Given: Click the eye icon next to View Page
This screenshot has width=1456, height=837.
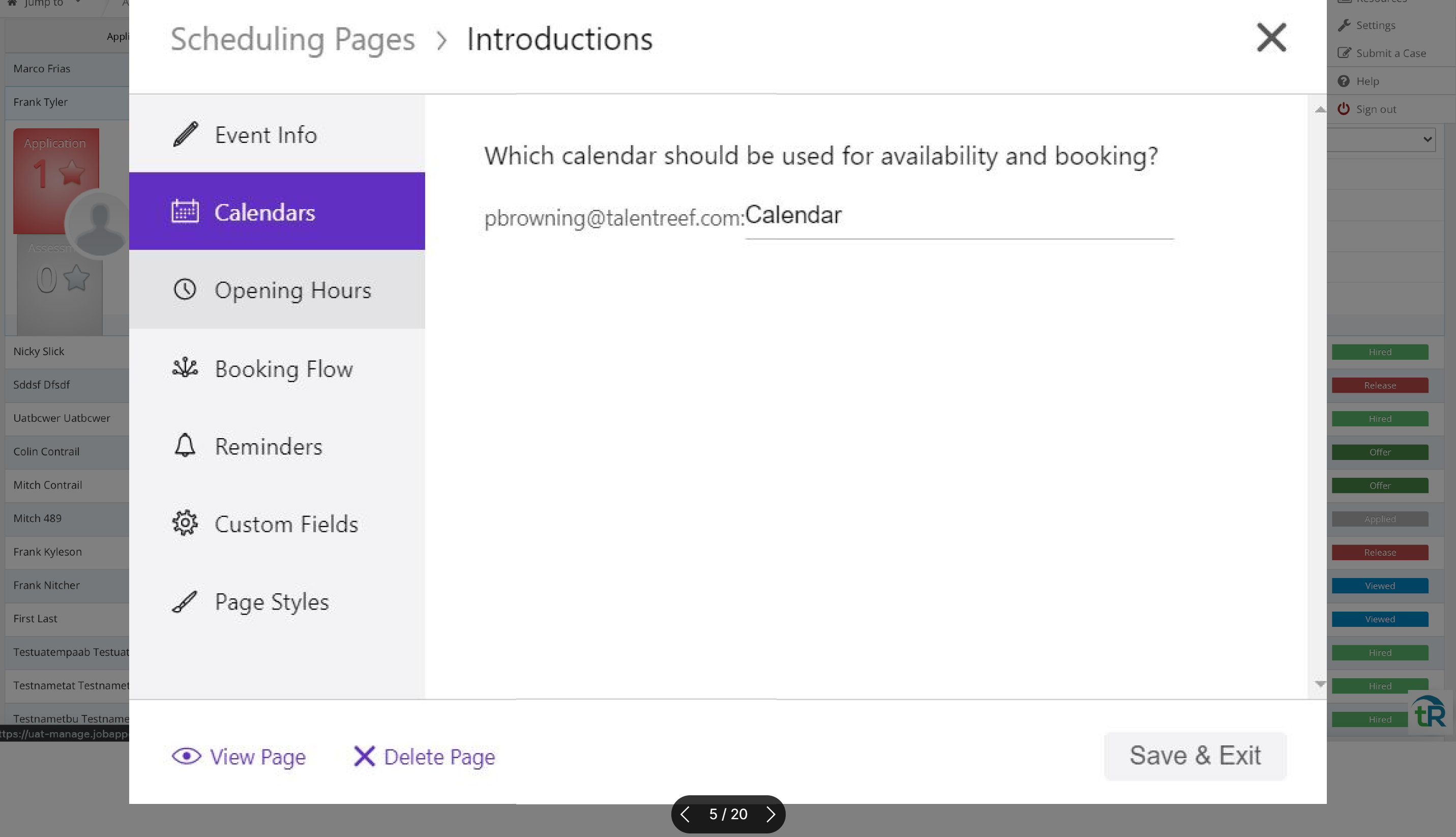Looking at the screenshot, I should tap(186, 756).
